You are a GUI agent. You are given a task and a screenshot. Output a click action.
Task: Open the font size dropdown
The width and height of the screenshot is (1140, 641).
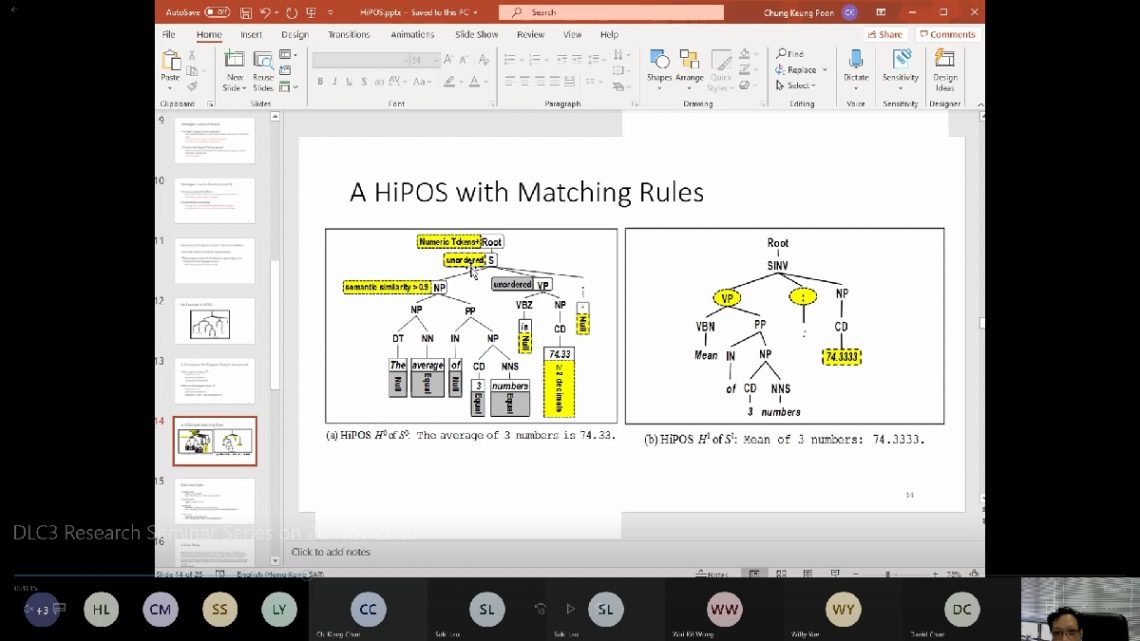(435, 60)
